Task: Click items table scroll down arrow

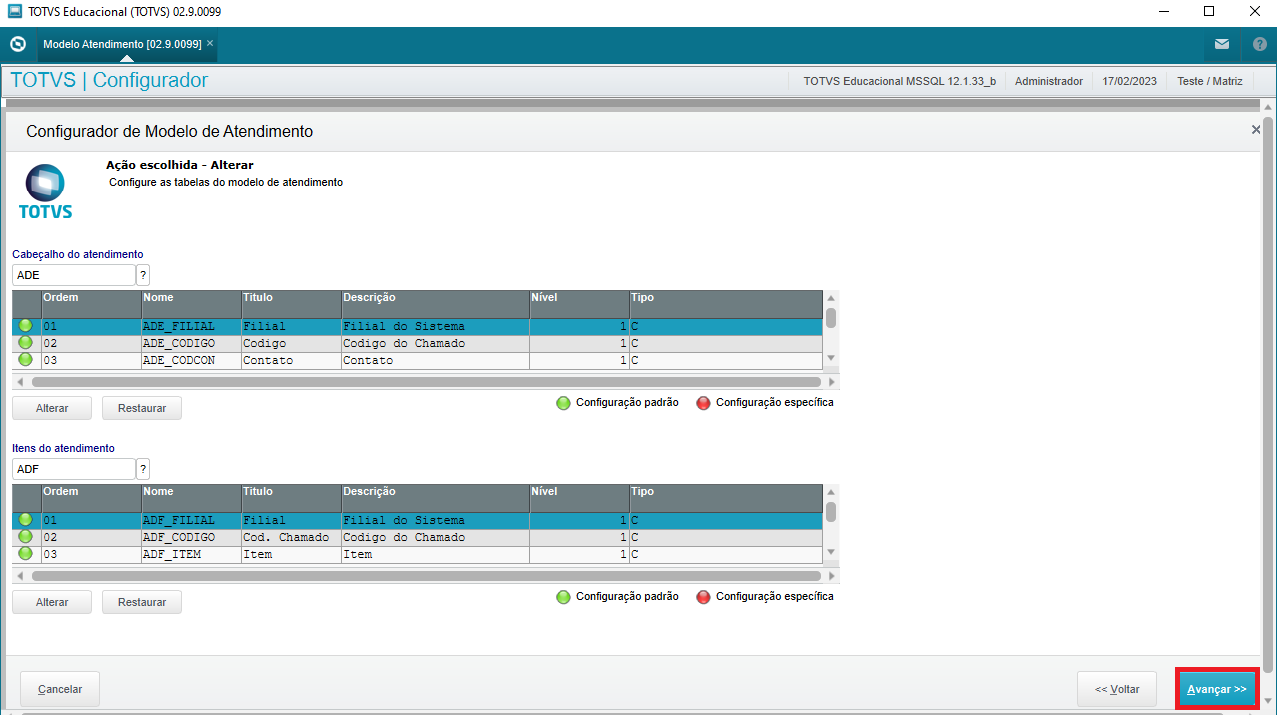Action: (831, 552)
